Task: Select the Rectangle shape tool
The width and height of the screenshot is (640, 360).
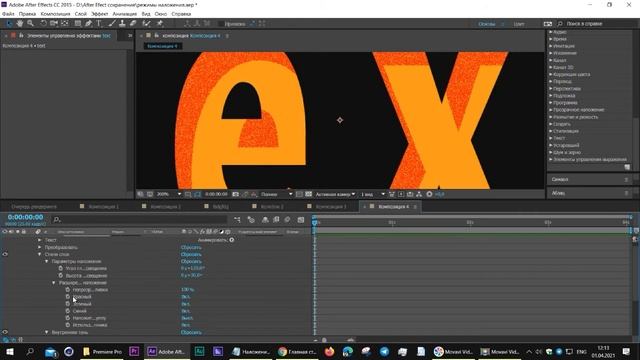Action: coord(78,24)
